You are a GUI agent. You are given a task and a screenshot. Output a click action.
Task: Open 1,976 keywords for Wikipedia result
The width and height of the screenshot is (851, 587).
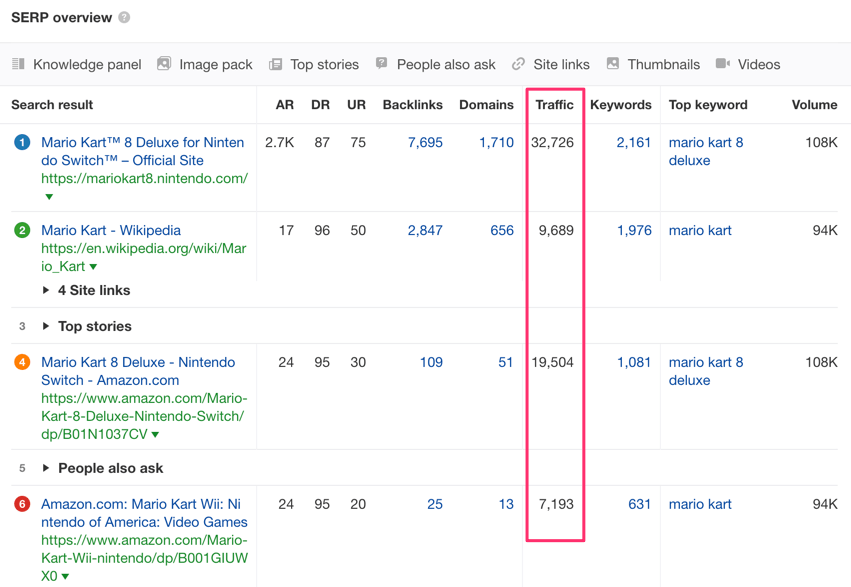point(634,231)
